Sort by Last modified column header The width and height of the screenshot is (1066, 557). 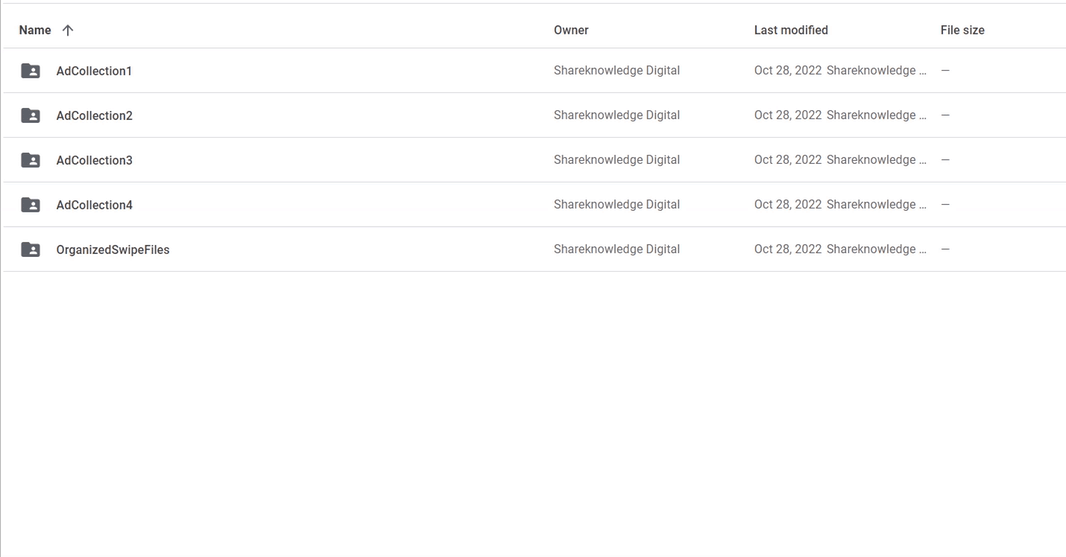[791, 30]
